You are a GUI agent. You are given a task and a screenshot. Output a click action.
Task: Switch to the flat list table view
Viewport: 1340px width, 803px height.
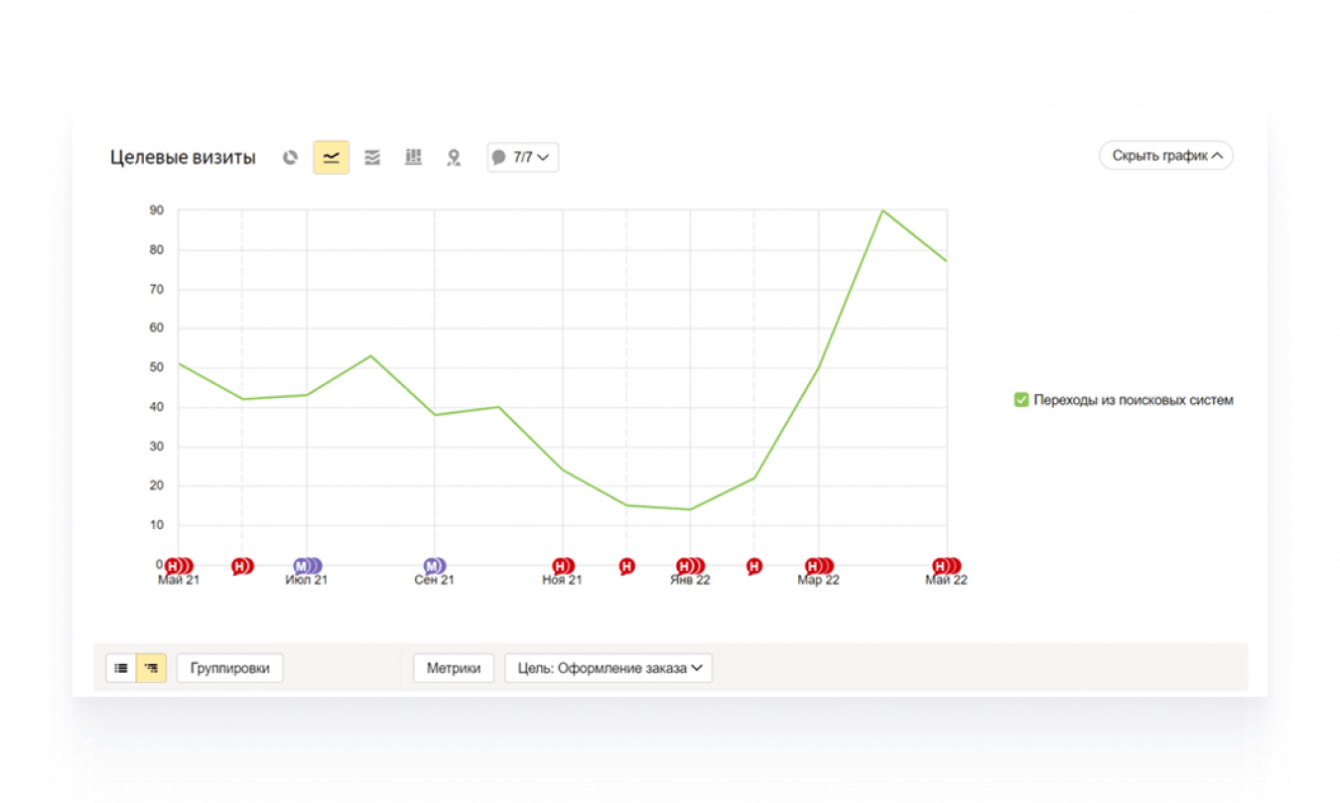[x=121, y=668]
